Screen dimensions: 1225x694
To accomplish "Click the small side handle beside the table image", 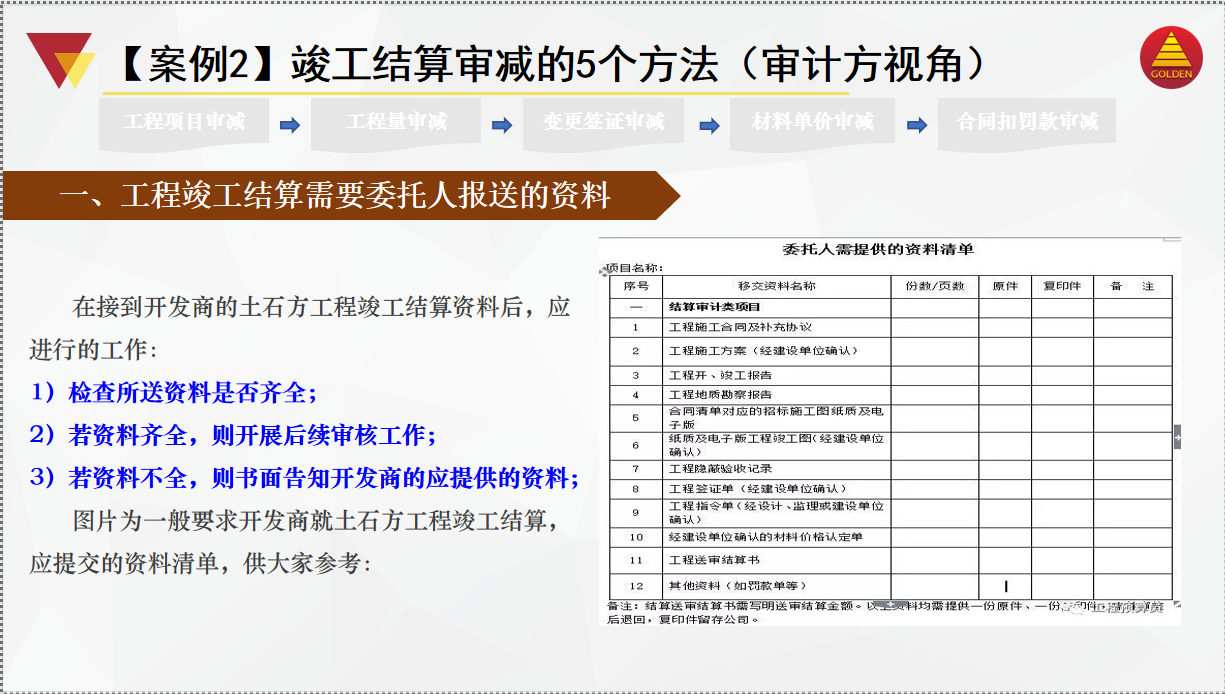I will pyautogui.click(x=1177, y=437).
